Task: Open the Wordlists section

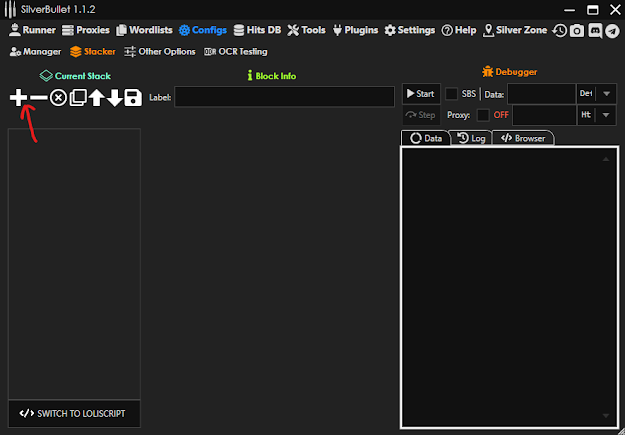Action: [x=144, y=30]
